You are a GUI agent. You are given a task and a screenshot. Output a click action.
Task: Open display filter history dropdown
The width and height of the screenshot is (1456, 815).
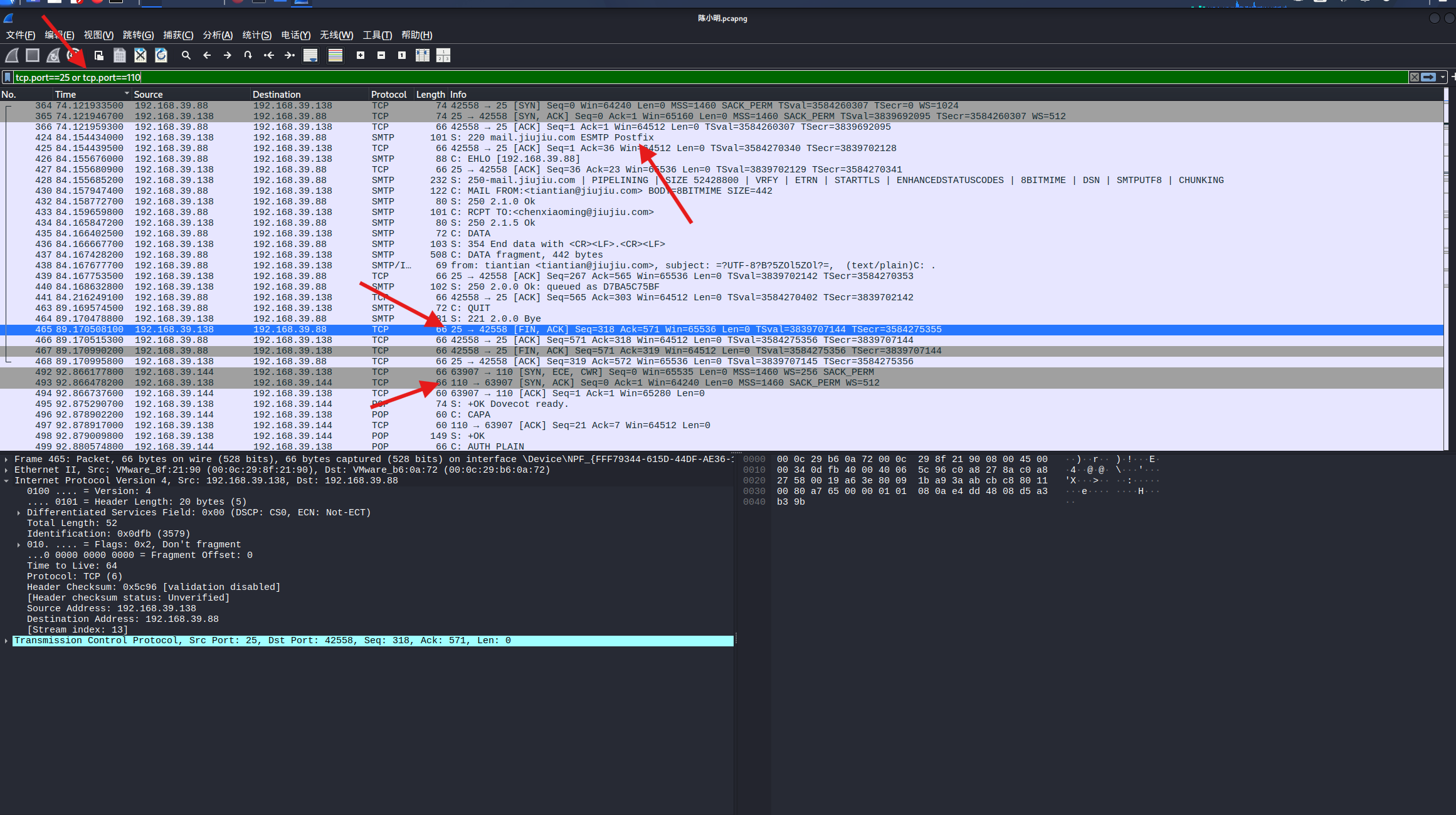coord(1443,77)
